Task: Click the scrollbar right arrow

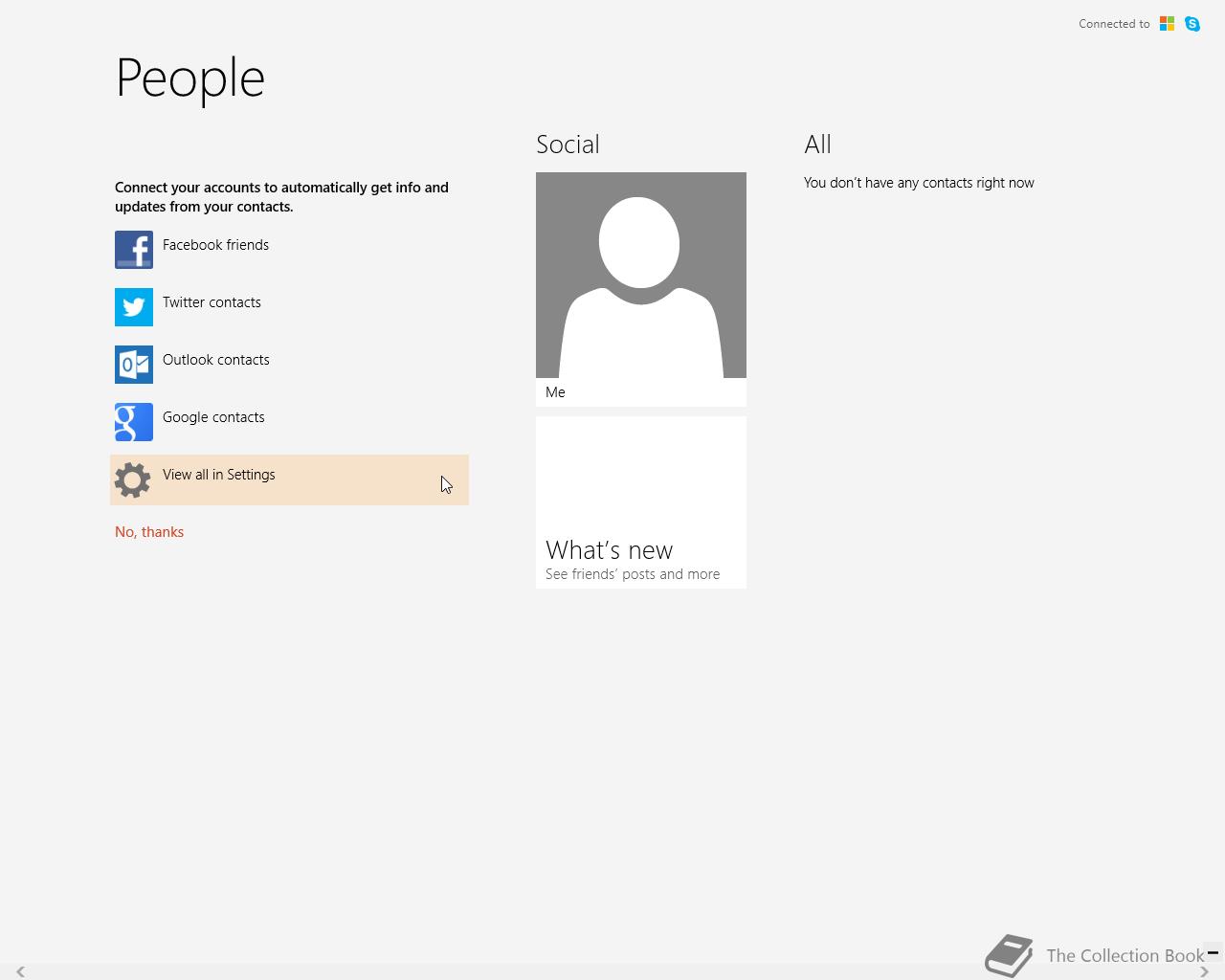Action: tap(1204, 971)
